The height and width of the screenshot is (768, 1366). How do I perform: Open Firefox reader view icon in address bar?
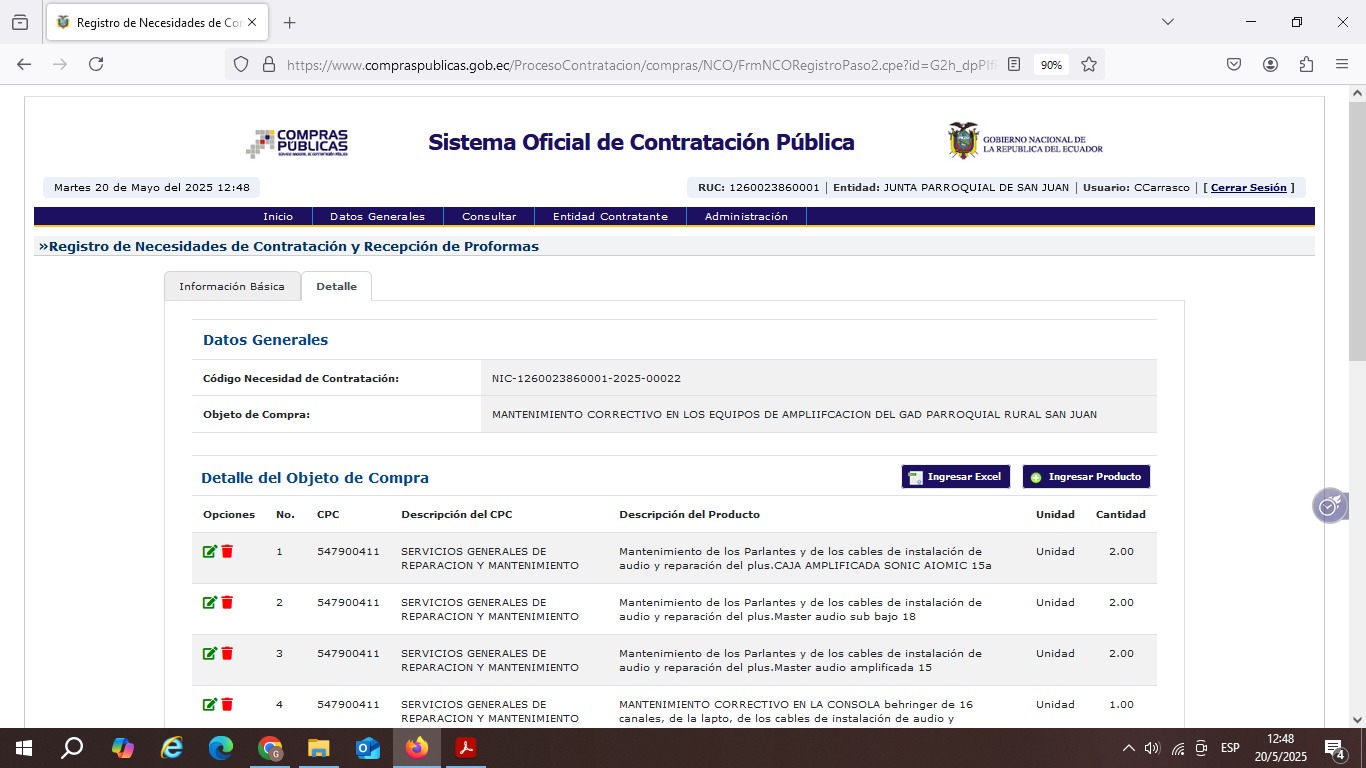click(1014, 64)
